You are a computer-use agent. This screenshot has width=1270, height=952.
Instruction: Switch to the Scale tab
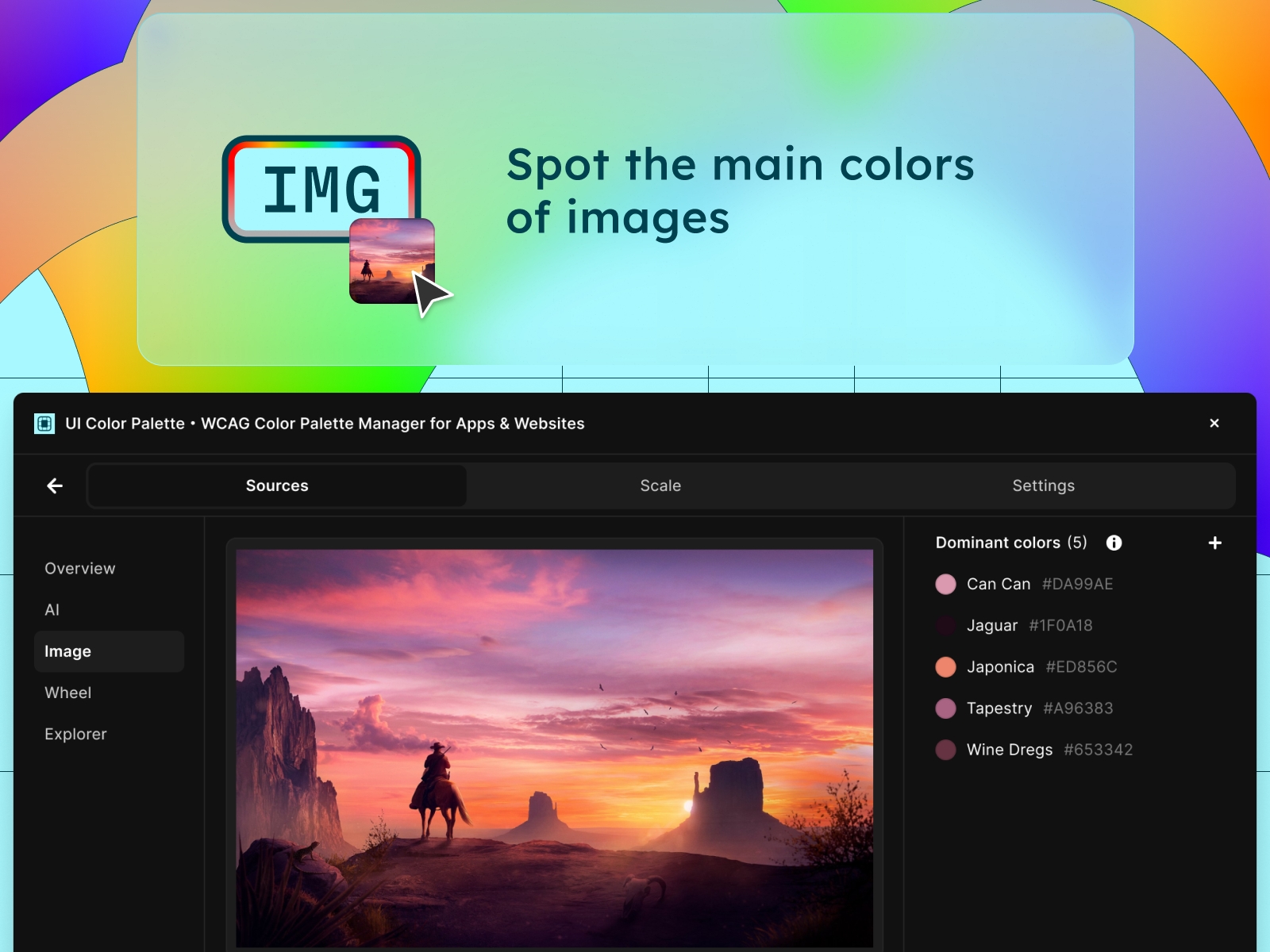point(660,485)
